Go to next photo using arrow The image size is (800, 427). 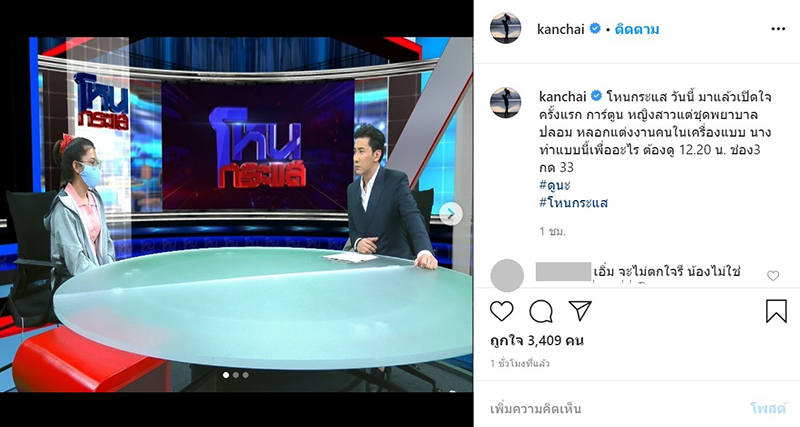451,214
